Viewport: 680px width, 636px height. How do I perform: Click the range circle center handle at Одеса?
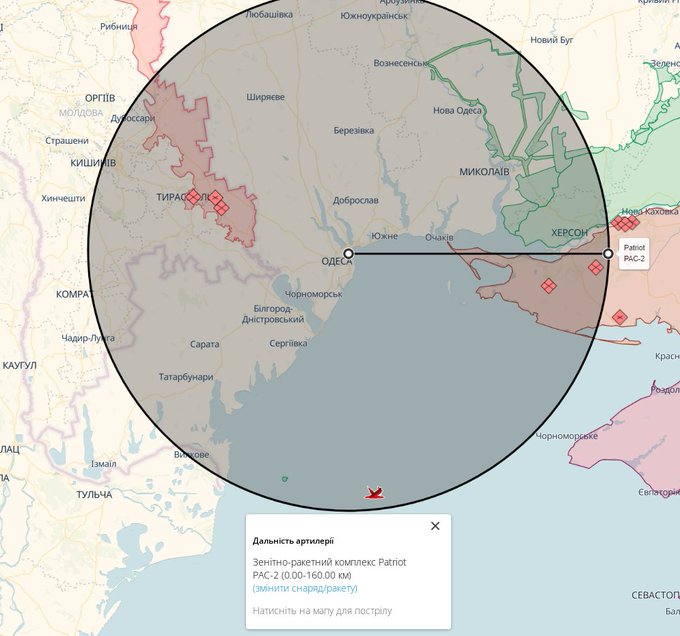pos(348,253)
